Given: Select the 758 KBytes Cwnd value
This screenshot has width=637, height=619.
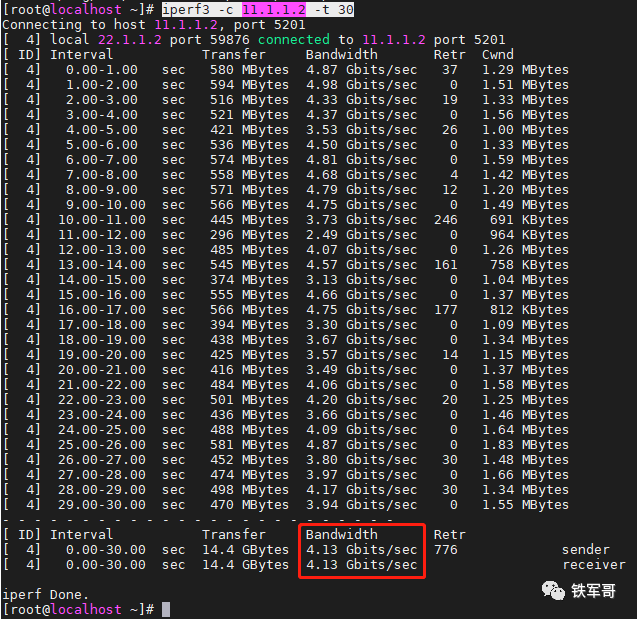Looking at the screenshot, I should pyautogui.click(x=529, y=265).
